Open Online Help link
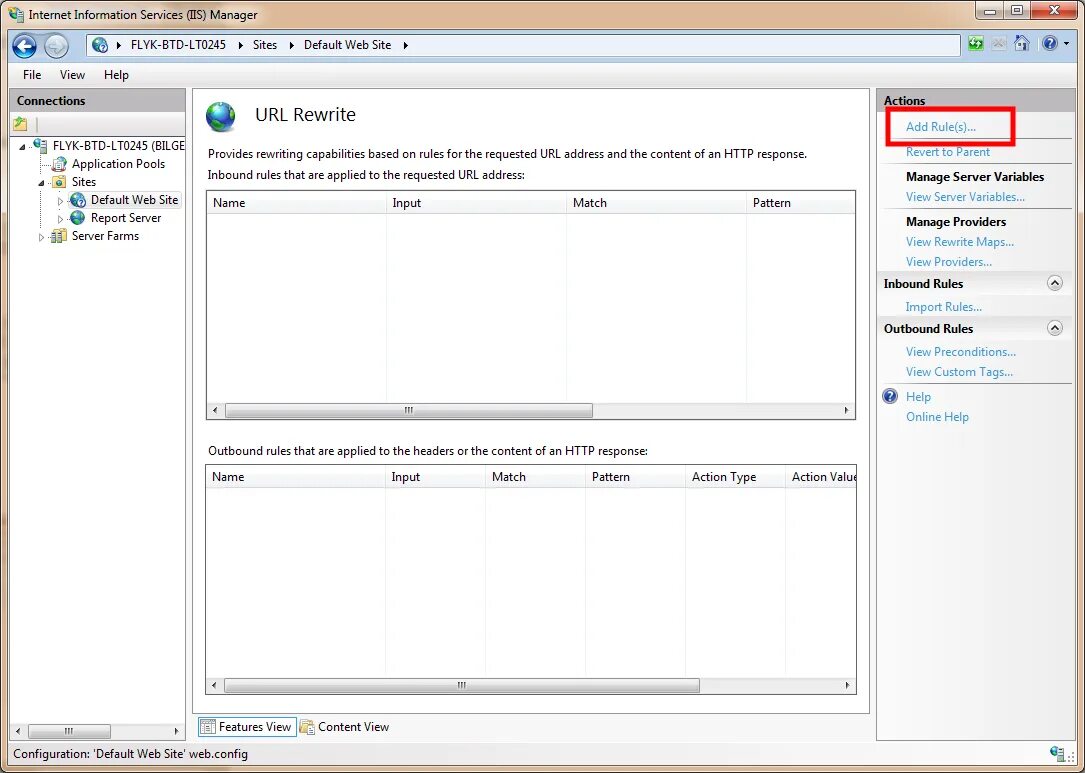This screenshot has width=1085, height=773. pyautogui.click(x=937, y=417)
